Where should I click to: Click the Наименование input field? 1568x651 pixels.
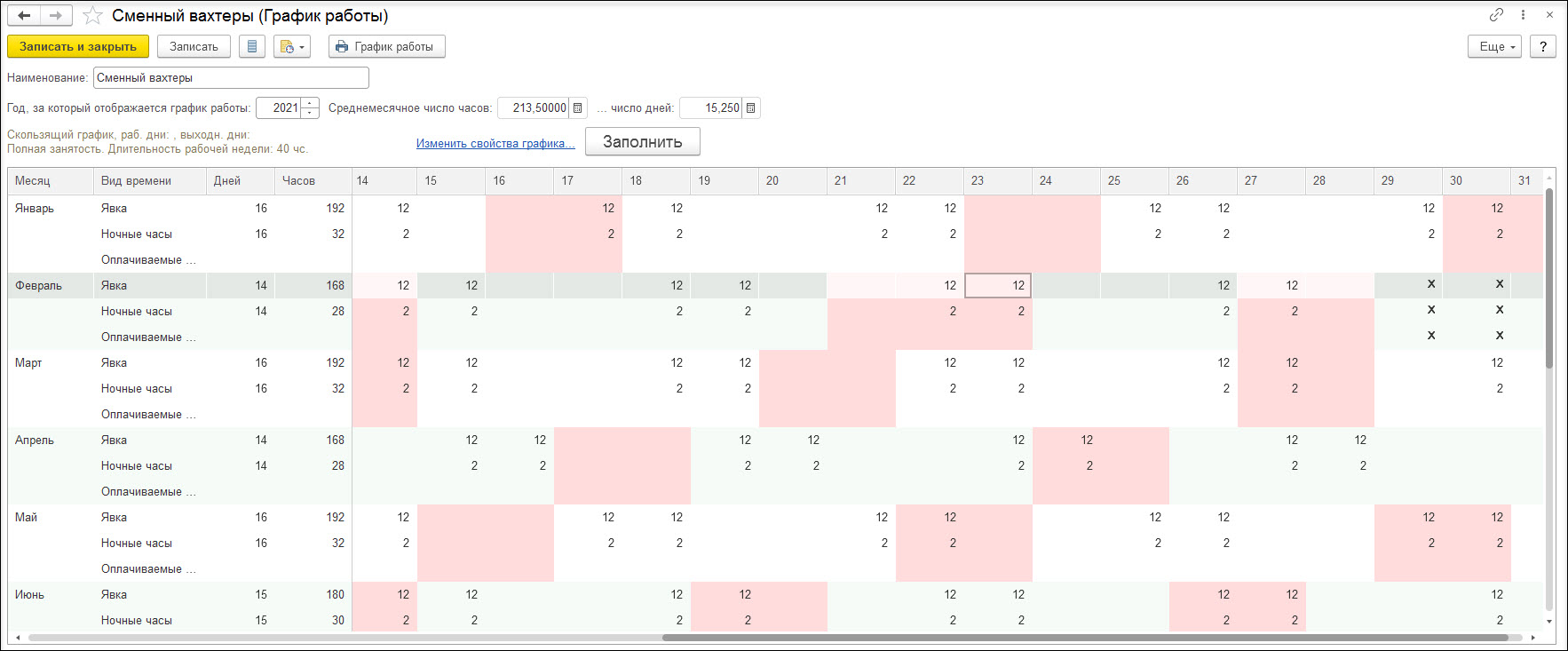pos(231,77)
